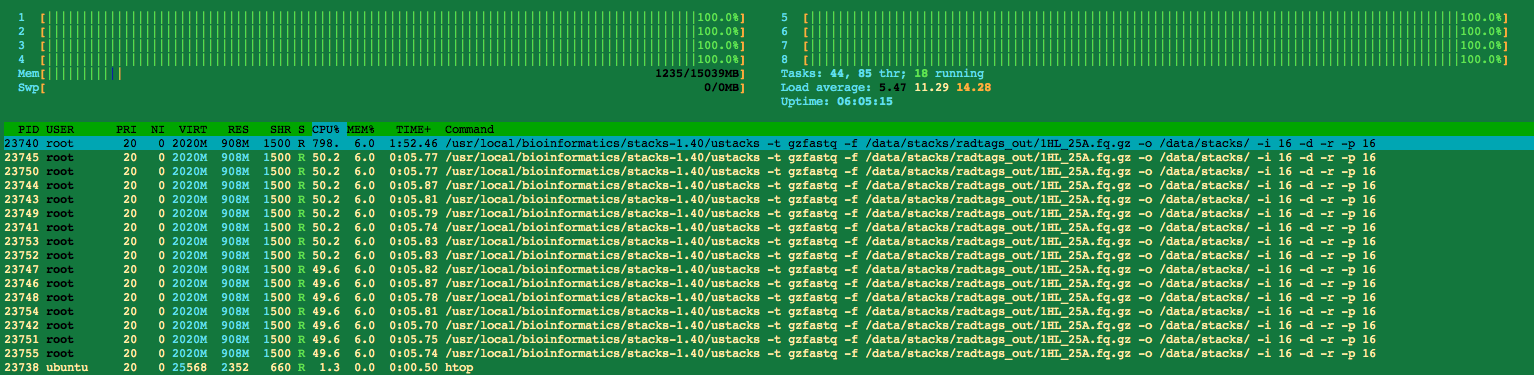Sort by the VIRT column header
Viewport: 1534px width, 375px height.
coord(192,129)
